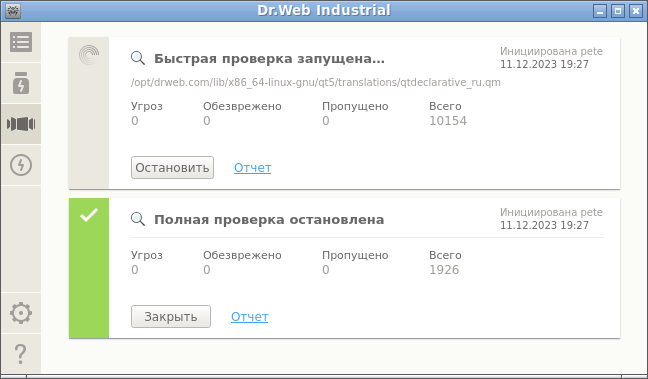The width and height of the screenshot is (648, 379).
Task: Click the Быстрая проверка запущена heading
Action: coord(269,59)
